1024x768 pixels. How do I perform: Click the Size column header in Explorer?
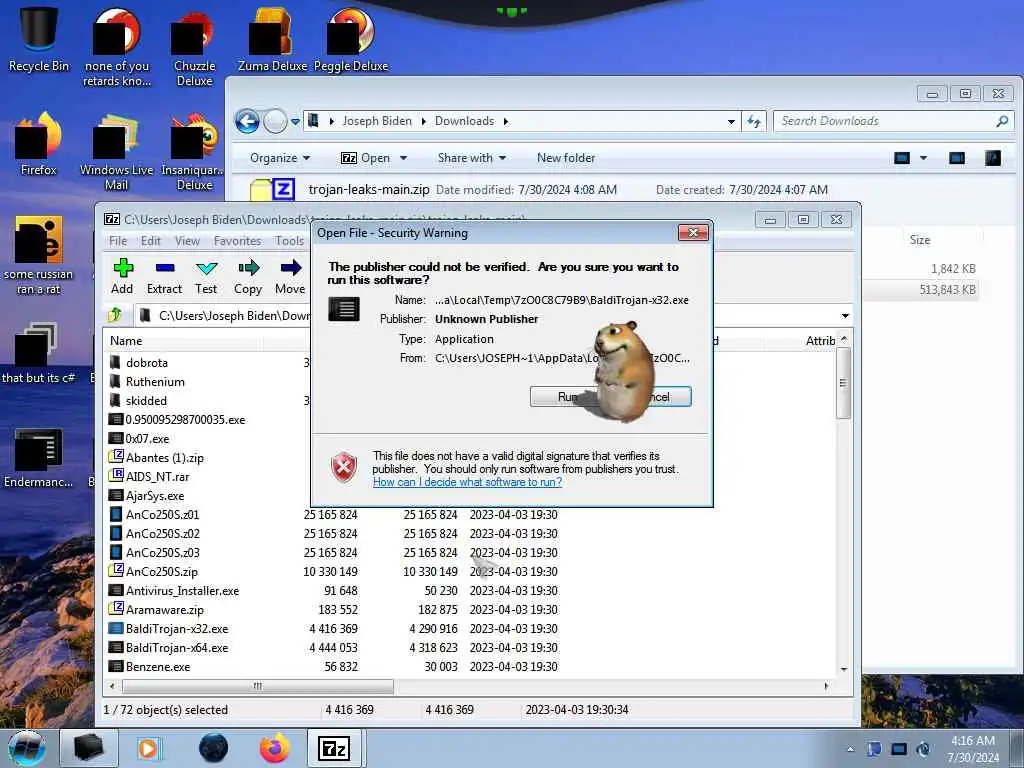920,240
